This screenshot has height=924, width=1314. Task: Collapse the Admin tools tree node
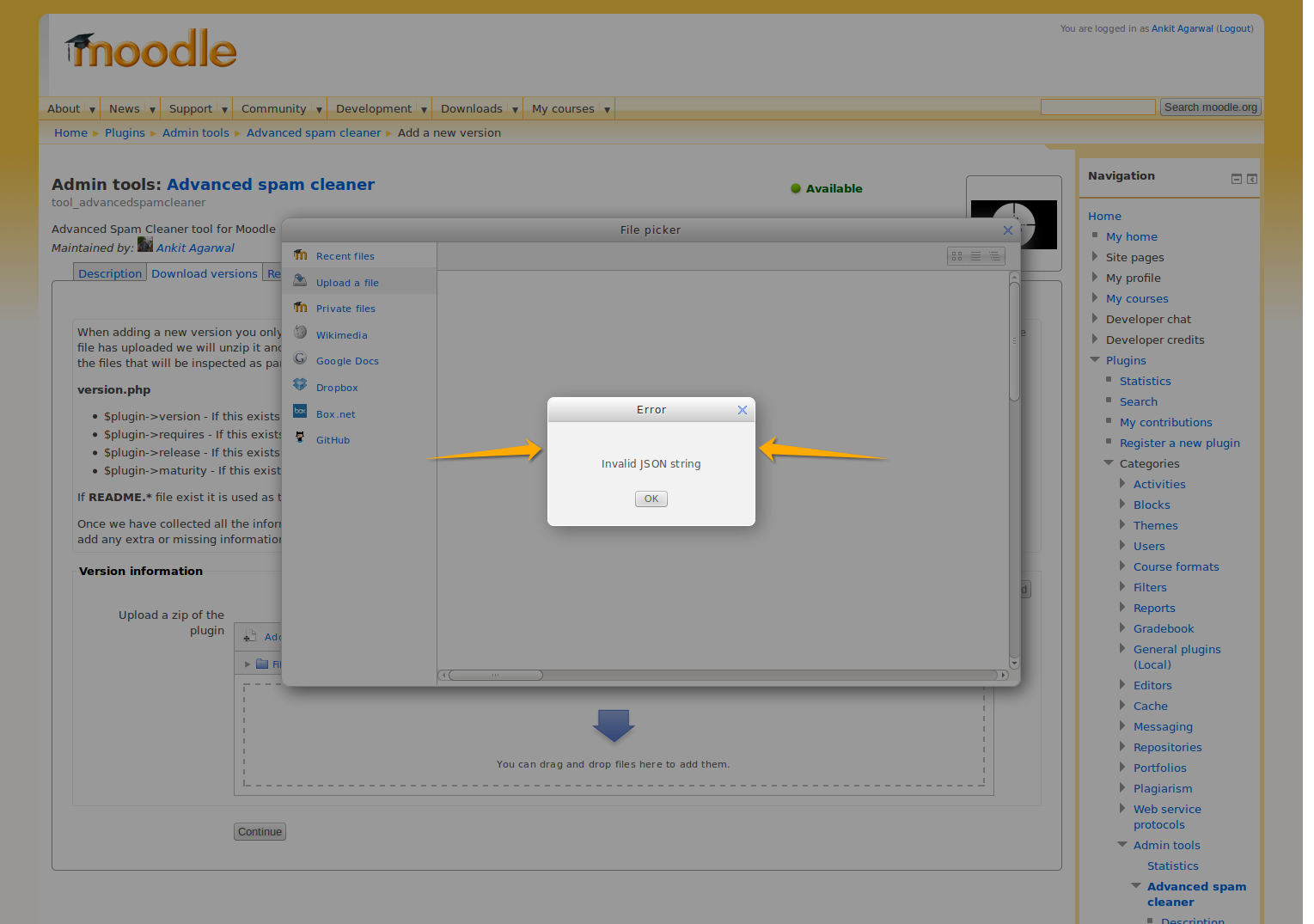tap(1122, 844)
